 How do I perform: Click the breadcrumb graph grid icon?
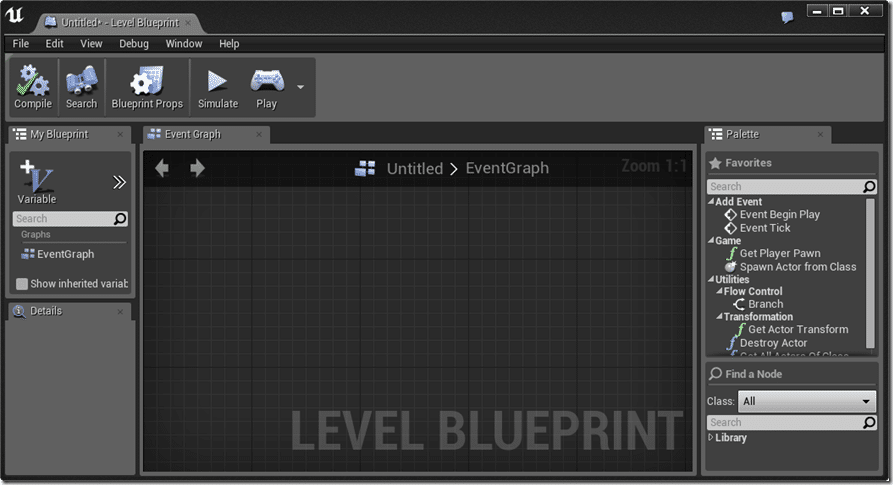pos(365,168)
